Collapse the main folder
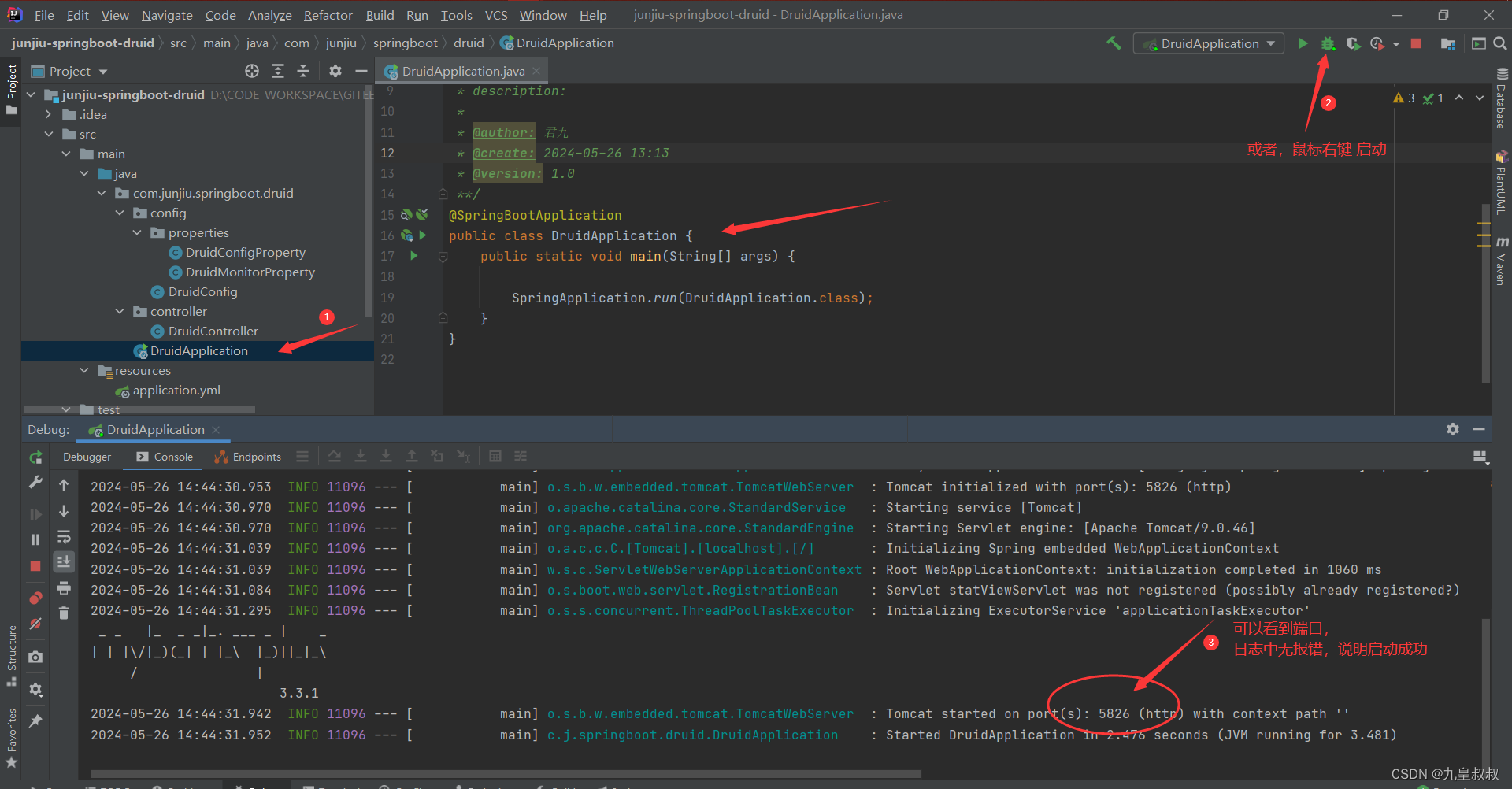This screenshot has height=789, width=1512. pyautogui.click(x=66, y=154)
